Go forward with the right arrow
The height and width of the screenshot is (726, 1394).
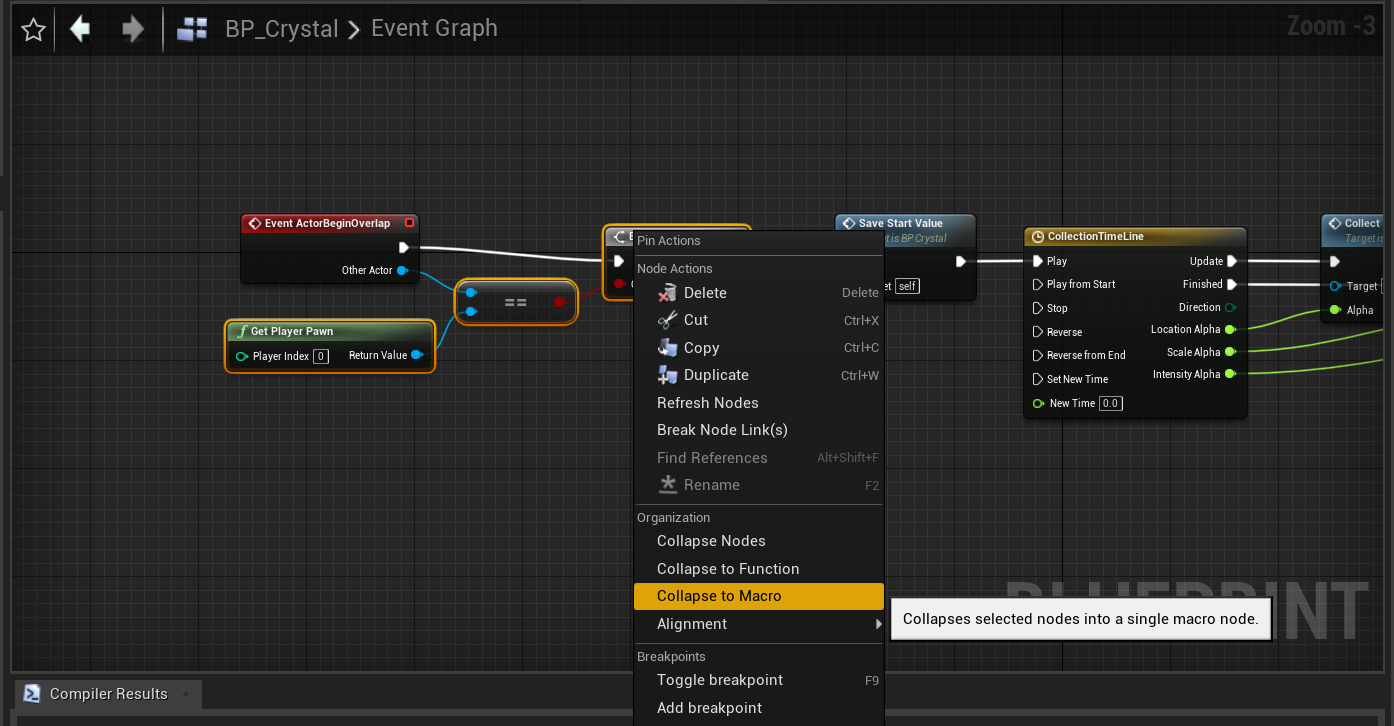coord(133,29)
